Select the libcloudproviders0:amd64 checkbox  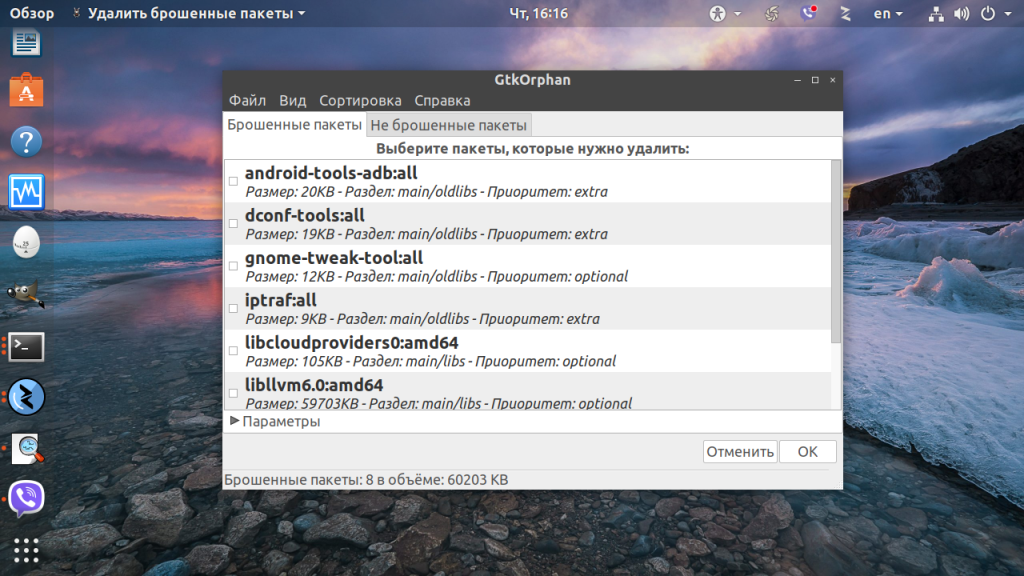234,351
